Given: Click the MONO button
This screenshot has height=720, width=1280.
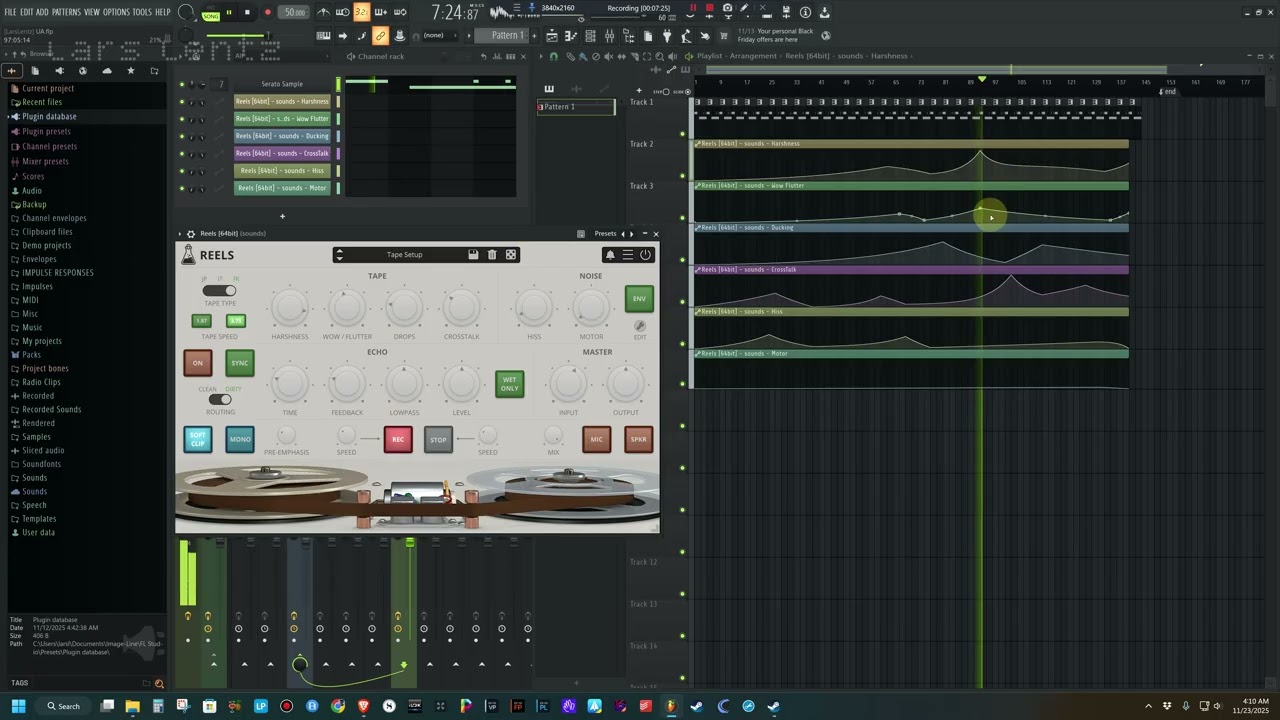Looking at the screenshot, I should point(240,439).
